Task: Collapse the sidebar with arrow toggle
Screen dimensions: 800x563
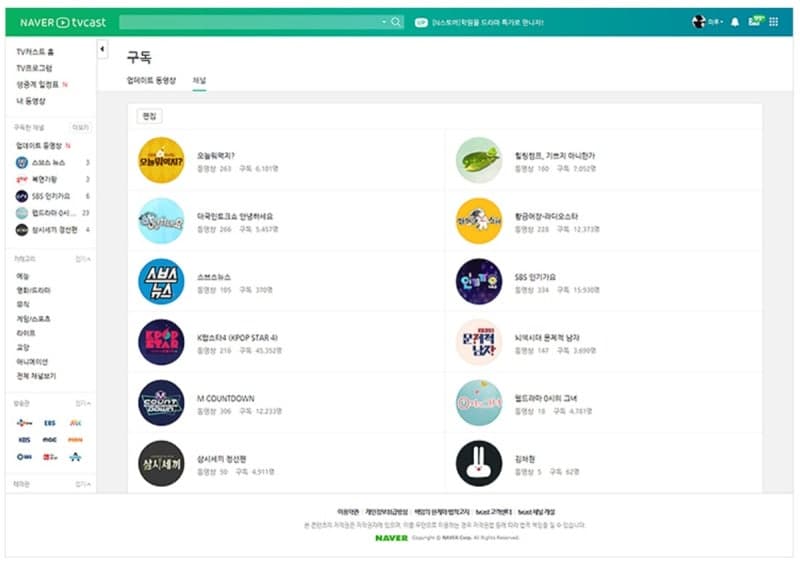Action: click(x=102, y=49)
